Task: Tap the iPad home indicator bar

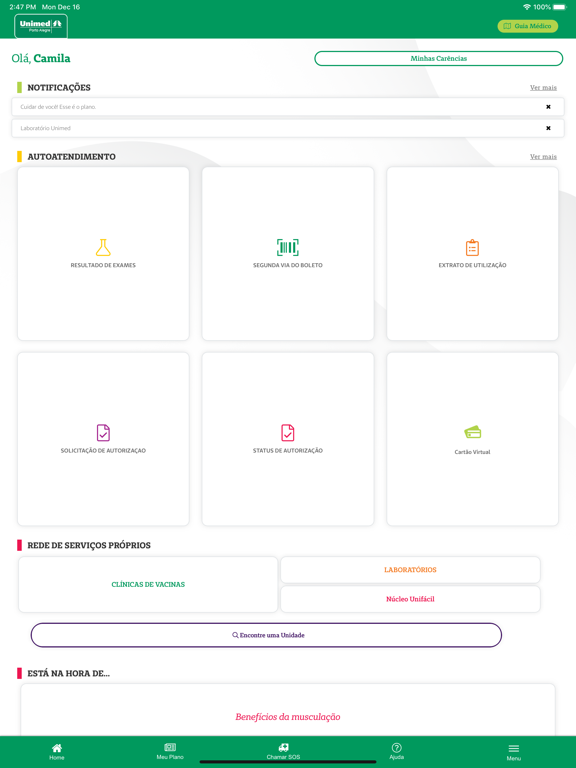Action: pos(288,762)
